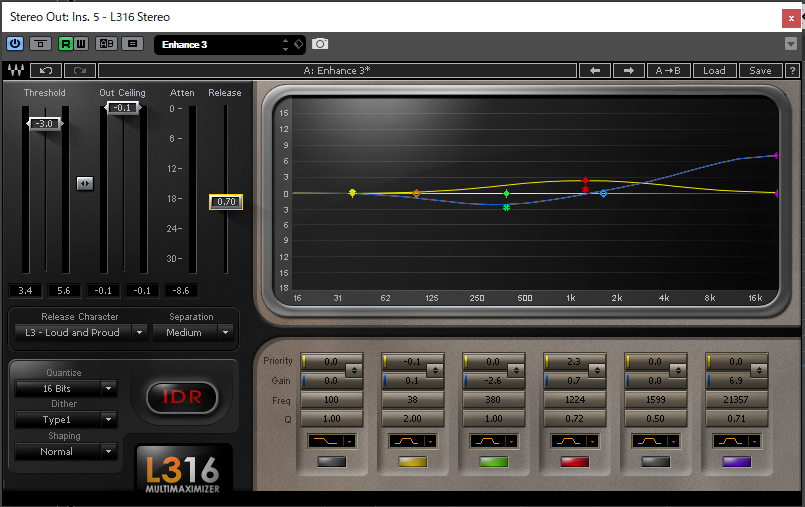Click the redo arrow button

[x=80, y=70]
